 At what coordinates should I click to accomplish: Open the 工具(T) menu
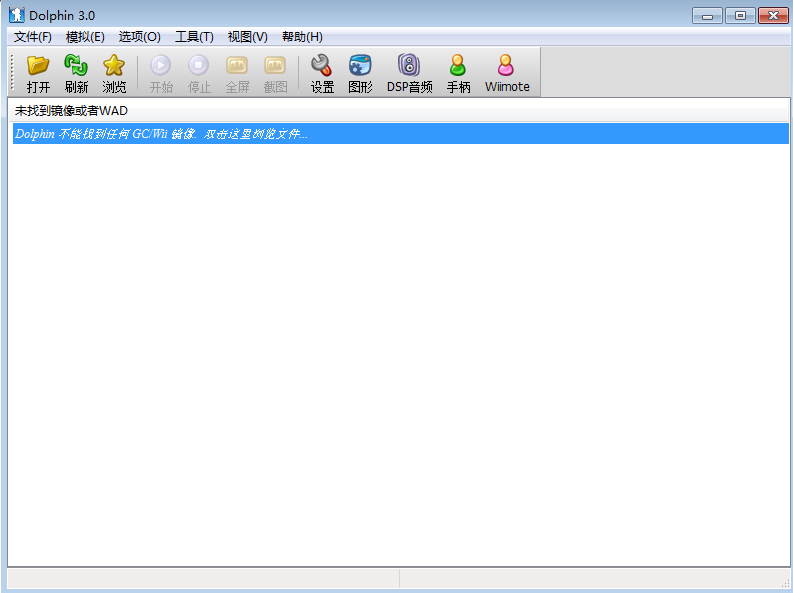click(x=194, y=37)
